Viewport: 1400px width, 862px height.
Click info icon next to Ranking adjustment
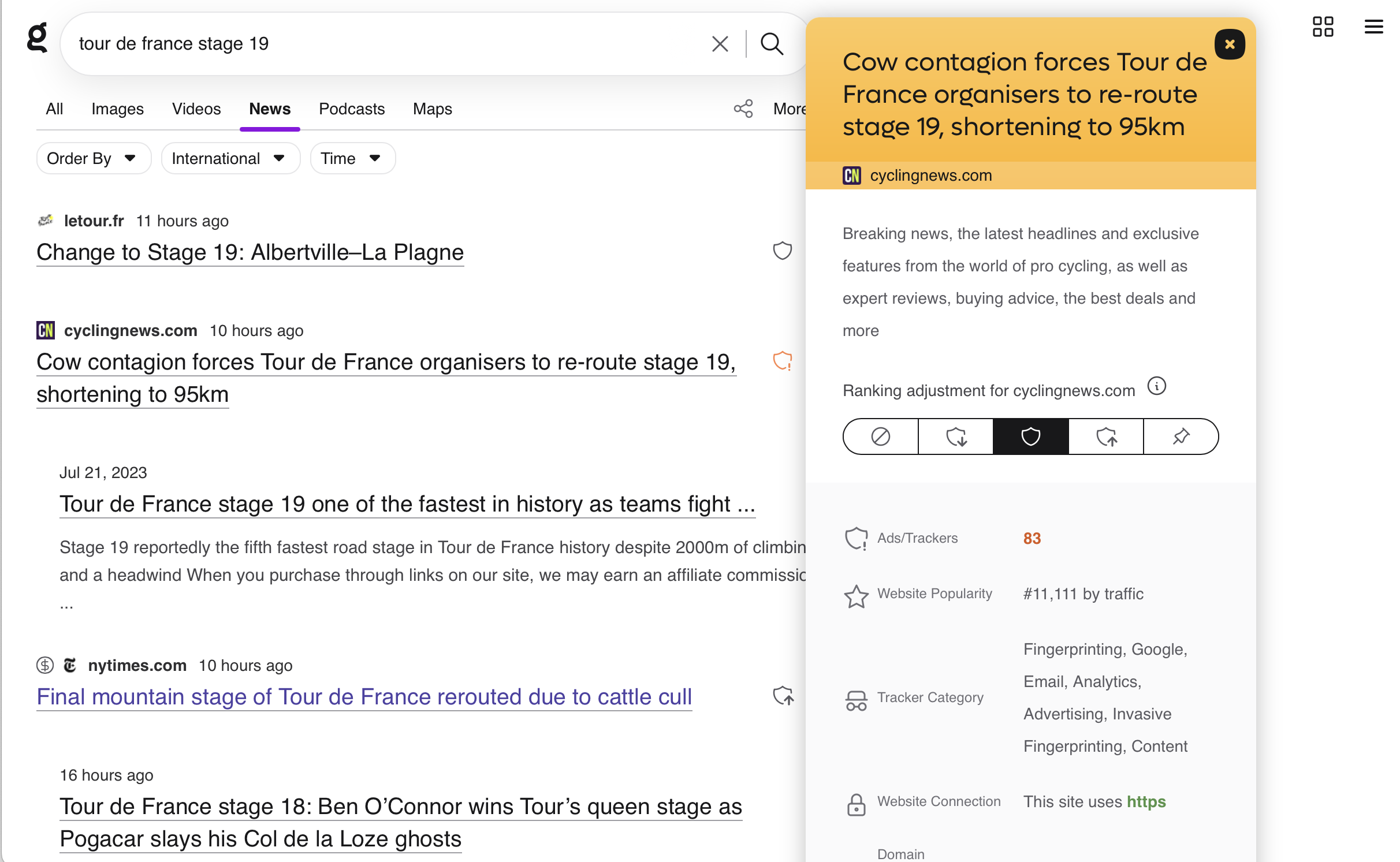tap(1156, 386)
